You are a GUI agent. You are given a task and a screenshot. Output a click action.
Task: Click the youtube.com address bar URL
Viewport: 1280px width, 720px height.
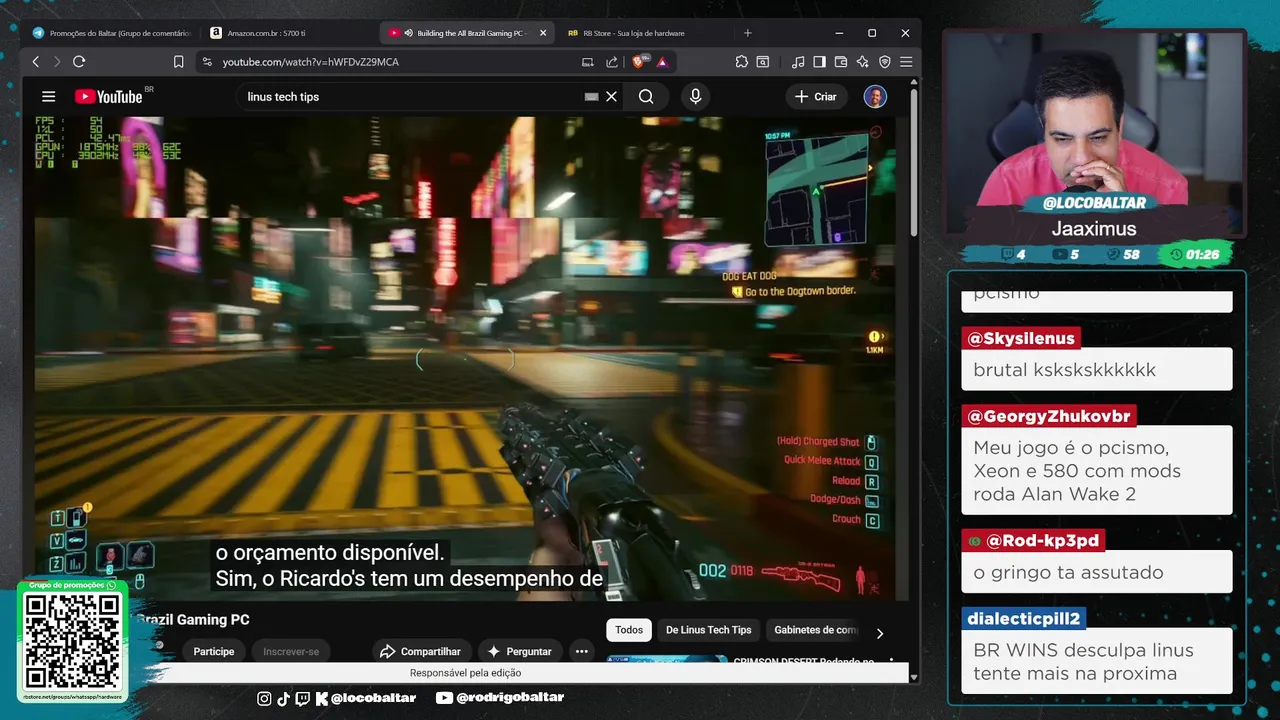(310, 62)
